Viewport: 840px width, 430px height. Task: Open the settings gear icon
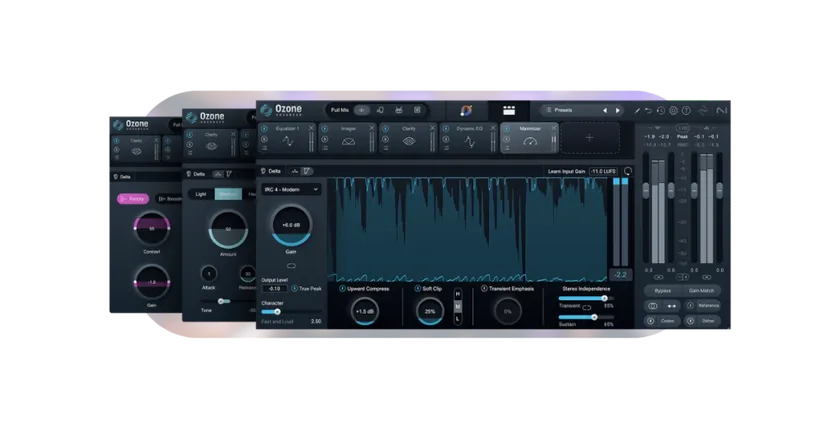tap(673, 111)
